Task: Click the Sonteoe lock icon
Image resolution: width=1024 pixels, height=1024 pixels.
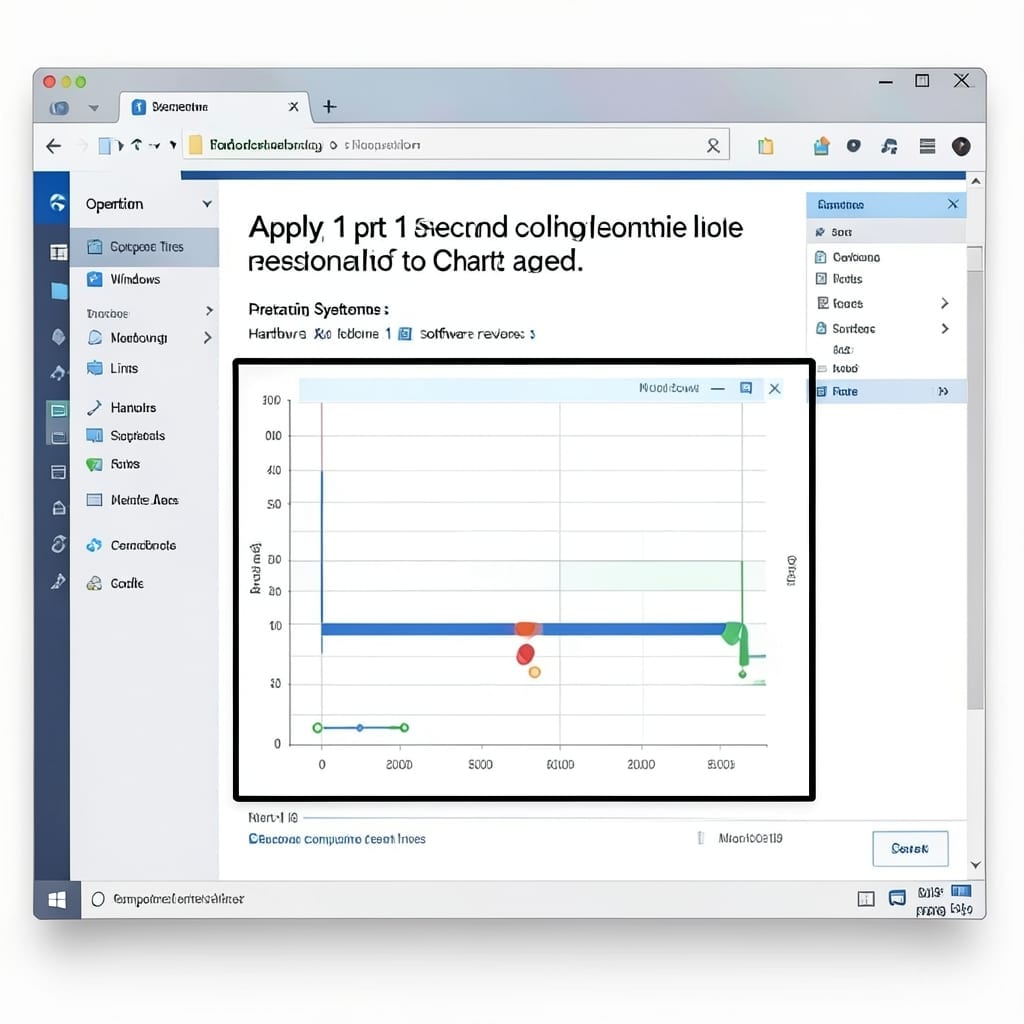Action: pyautogui.click(x=822, y=328)
